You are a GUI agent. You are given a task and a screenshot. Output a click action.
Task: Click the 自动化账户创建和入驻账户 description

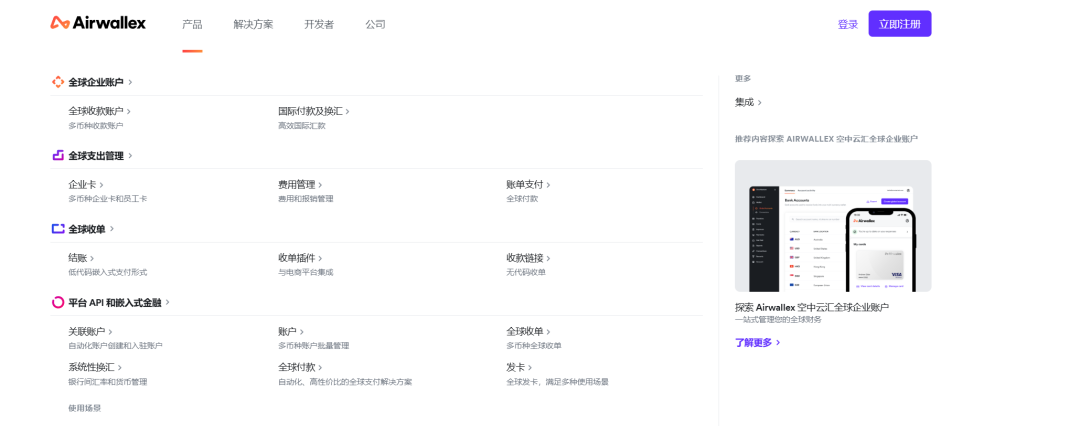[115, 345]
